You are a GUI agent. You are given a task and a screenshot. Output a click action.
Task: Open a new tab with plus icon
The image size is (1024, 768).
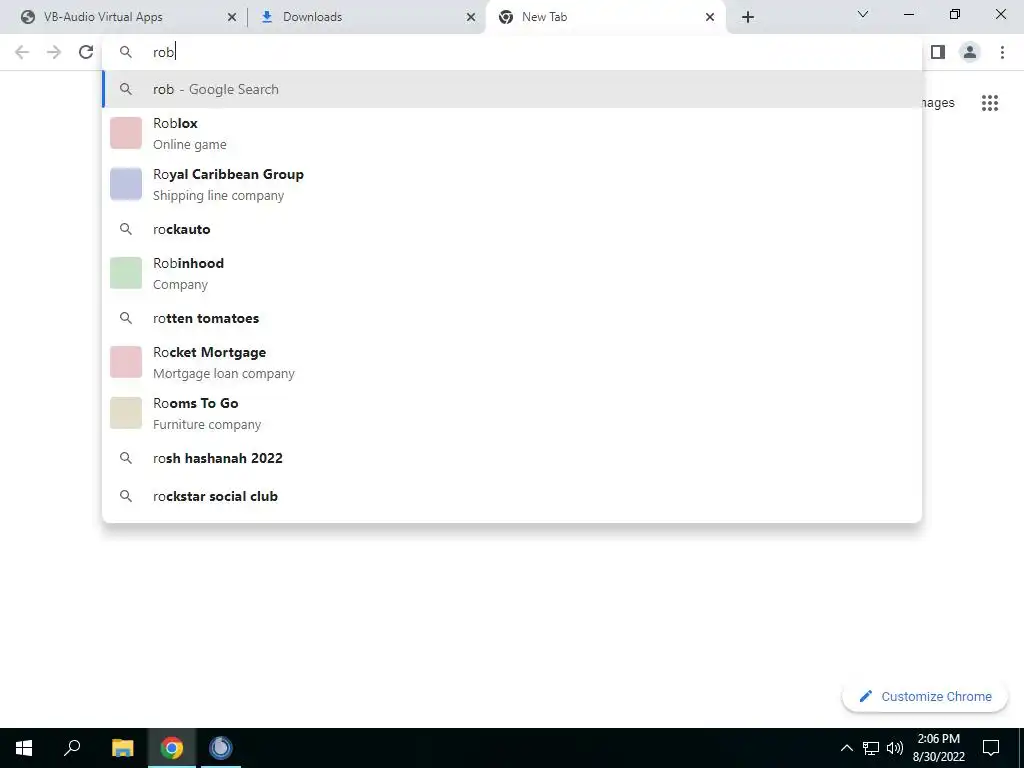(x=748, y=17)
